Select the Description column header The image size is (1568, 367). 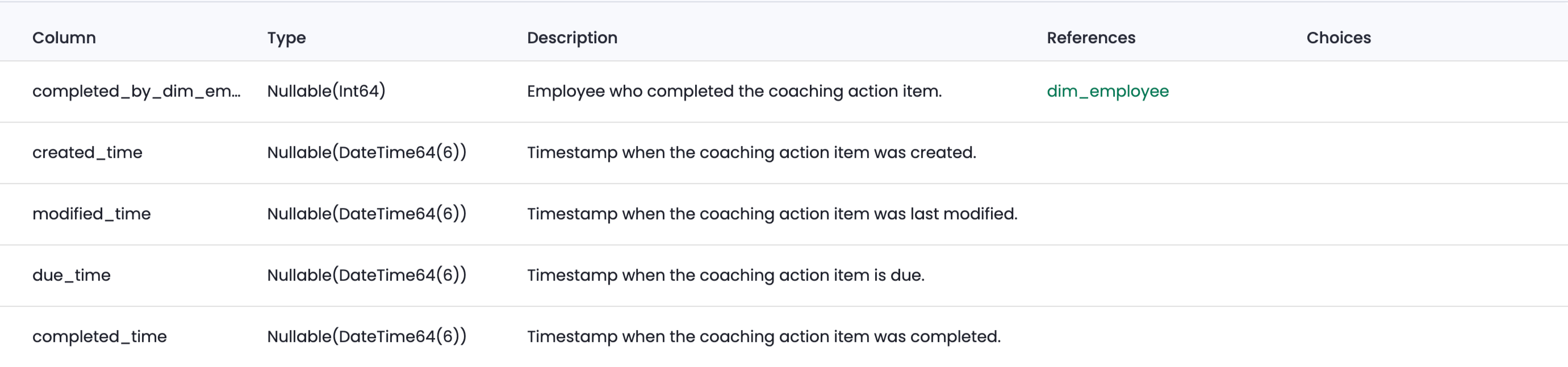coord(571,37)
